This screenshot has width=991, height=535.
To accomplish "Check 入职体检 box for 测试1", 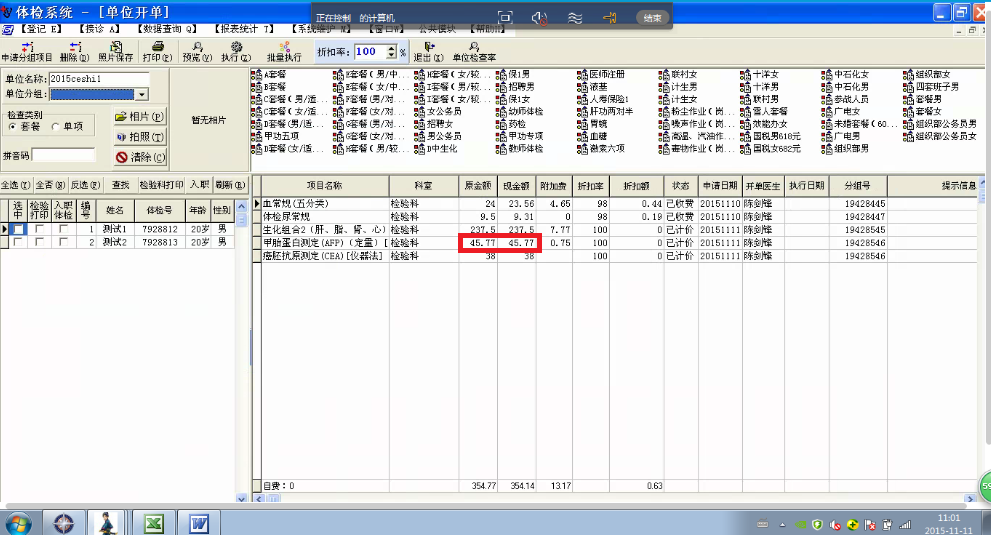I will [x=63, y=229].
